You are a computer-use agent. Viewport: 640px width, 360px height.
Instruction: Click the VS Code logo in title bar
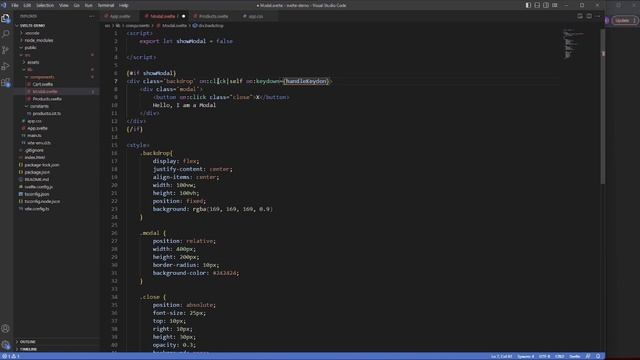tap(4, 5)
